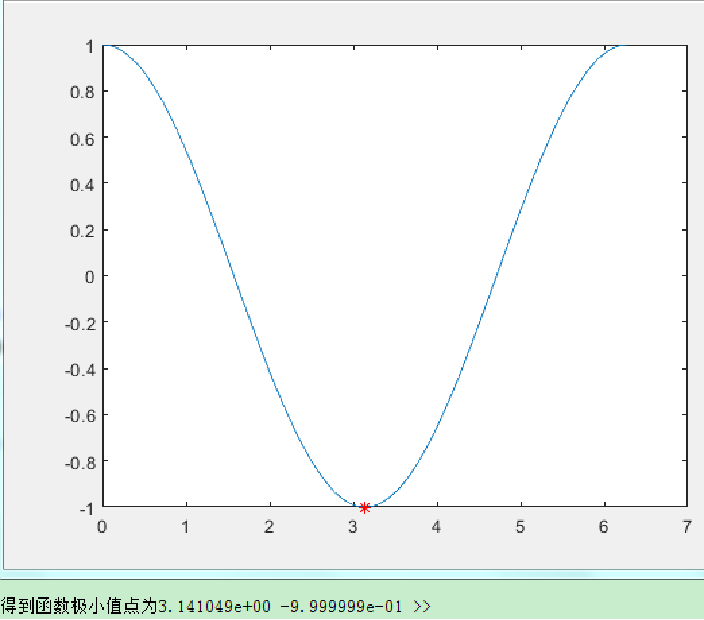Click y-axis tick label 0.4

[x=82, y=185]
